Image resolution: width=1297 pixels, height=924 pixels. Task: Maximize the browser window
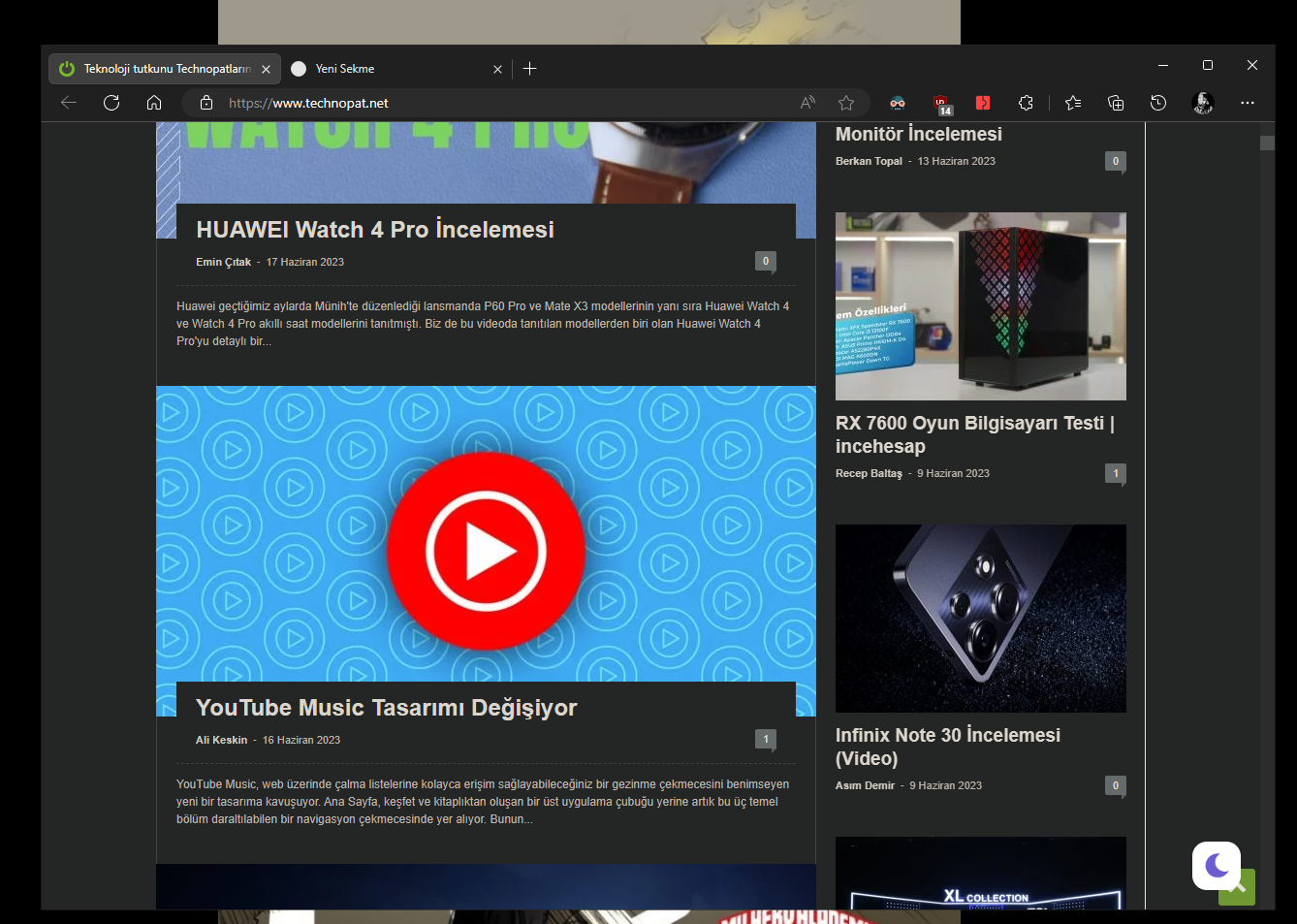point(1208,65)
